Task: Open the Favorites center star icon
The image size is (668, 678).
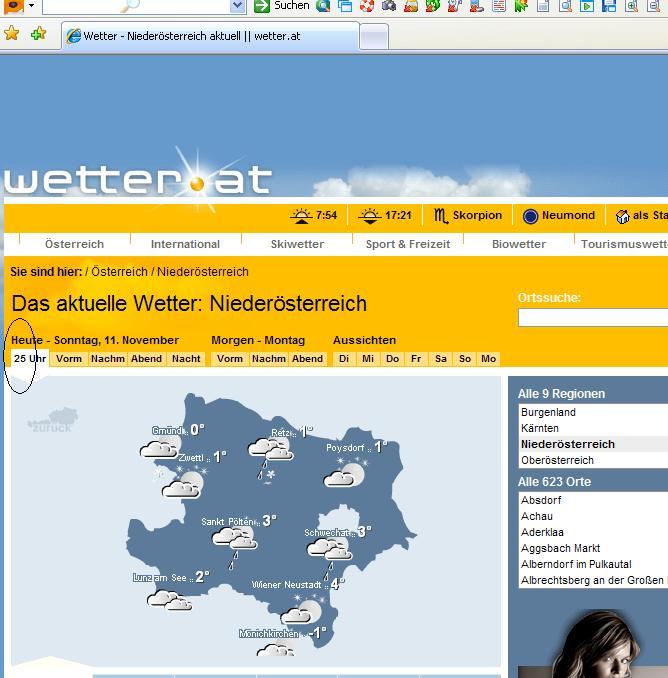Action: coord(12,33)
